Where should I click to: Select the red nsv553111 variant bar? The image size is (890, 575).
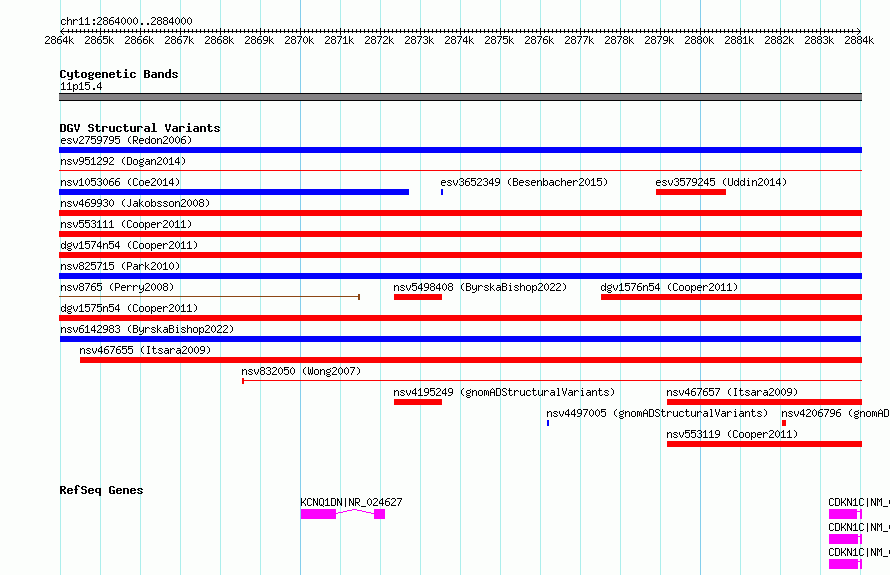coord(460,234)
